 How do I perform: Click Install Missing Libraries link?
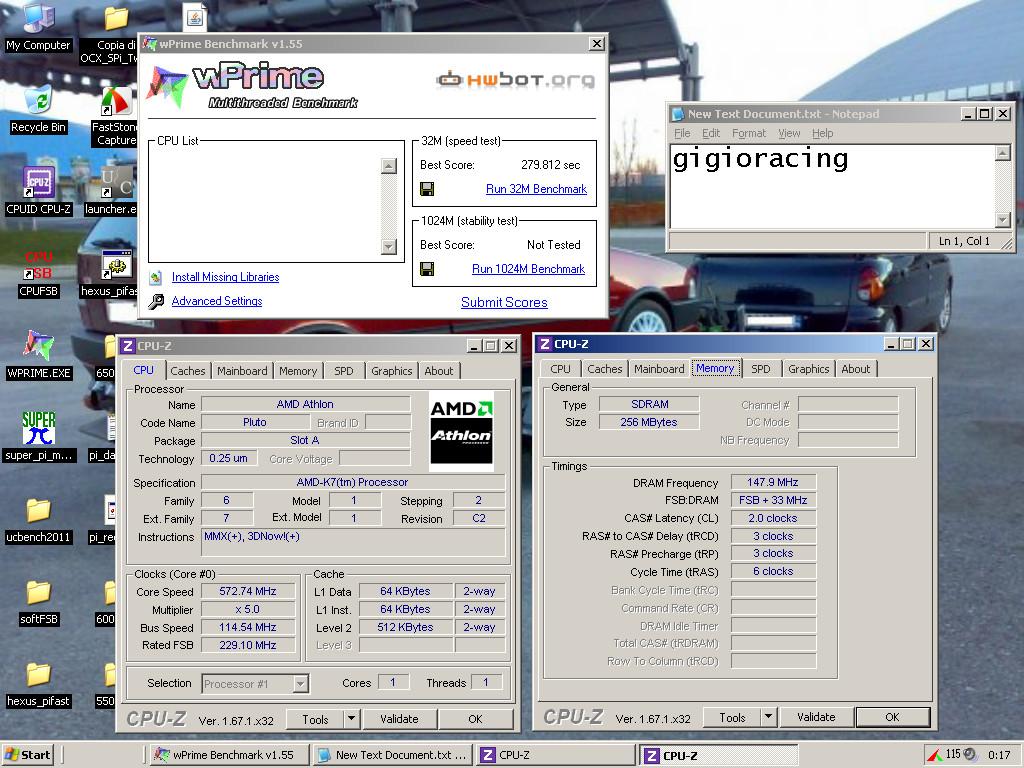coord(225,277)
